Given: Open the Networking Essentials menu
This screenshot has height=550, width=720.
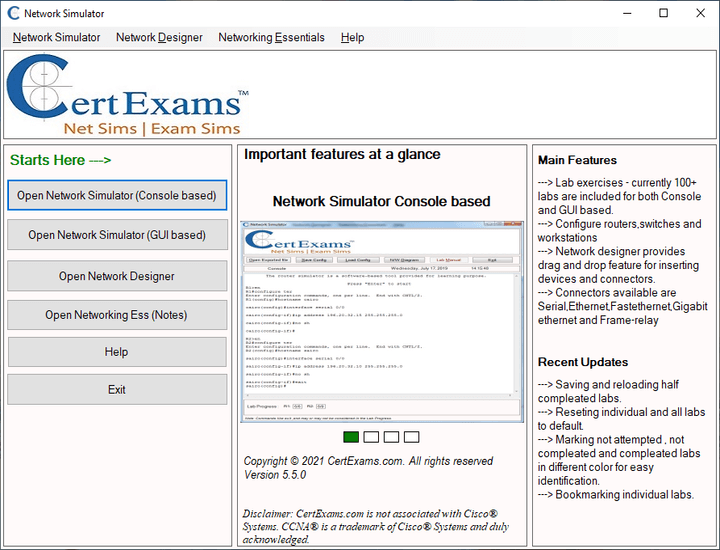Looking at the screenshot, I should pos(271,37).
